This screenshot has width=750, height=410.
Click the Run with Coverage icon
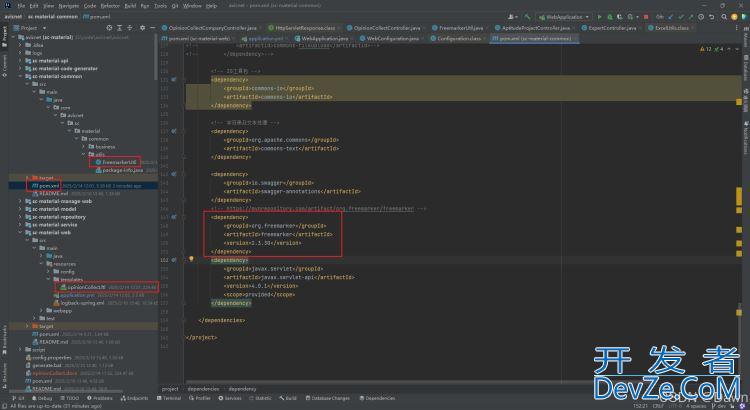click(620, 17)
